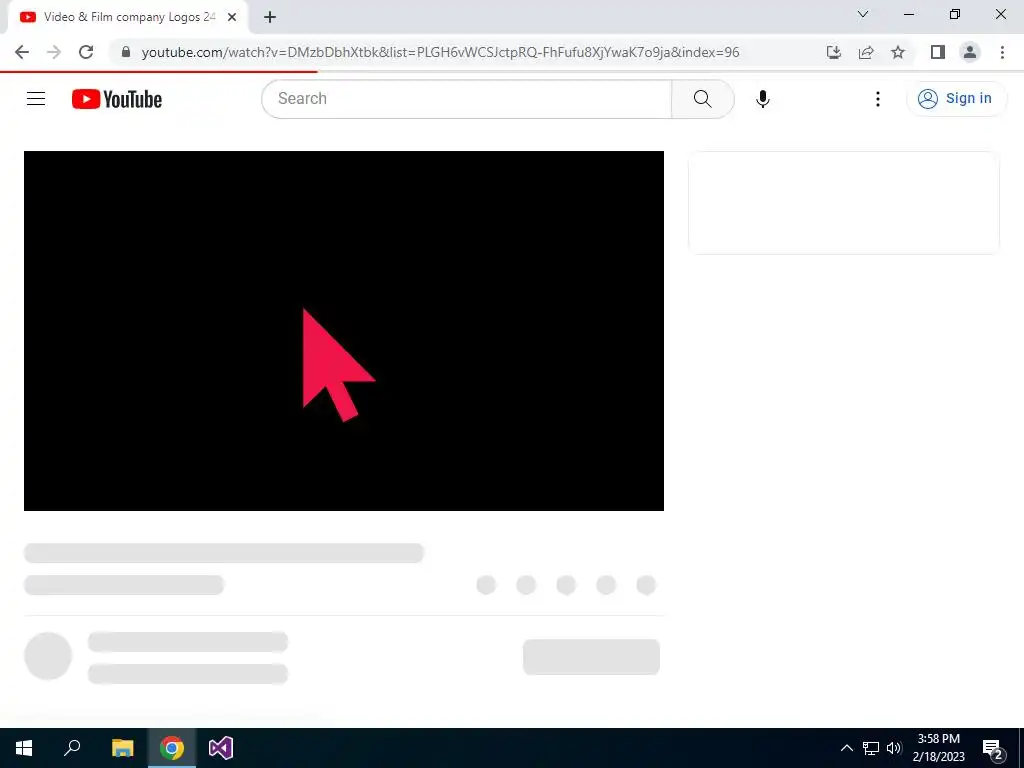
Task: Click the magnifier search button
Action: 703,99
